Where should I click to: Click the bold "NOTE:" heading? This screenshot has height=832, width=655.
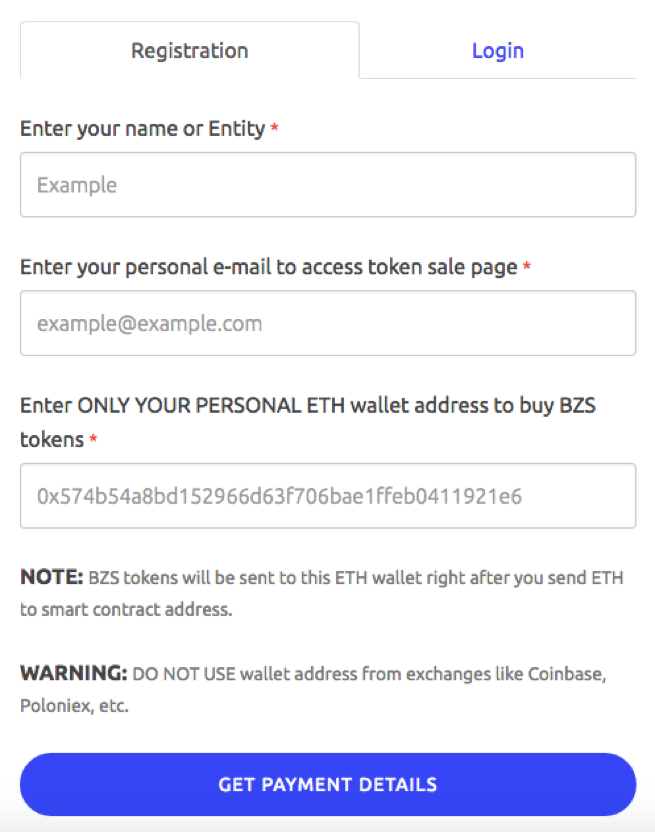(51, 578)
